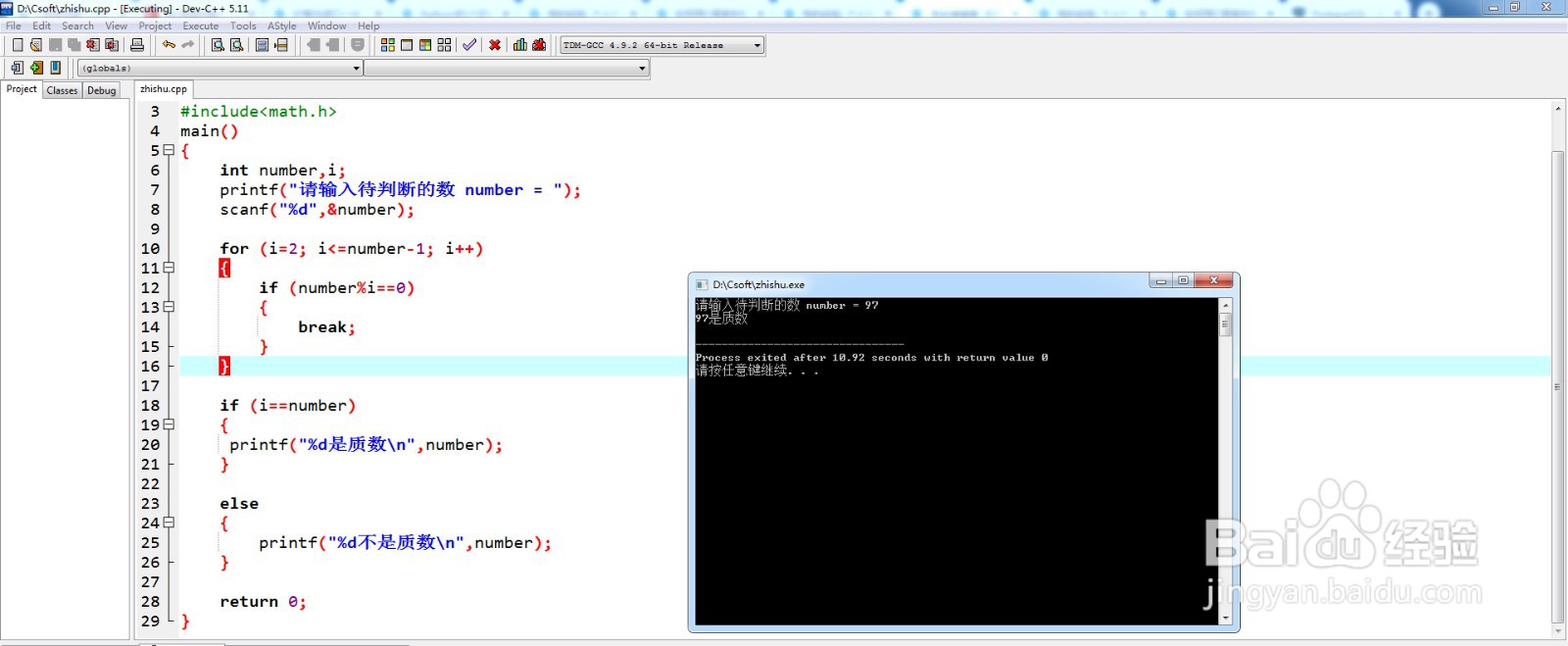Click line number 18 in the gutter
Viewport: 1568px width, 646px height.
150,405
